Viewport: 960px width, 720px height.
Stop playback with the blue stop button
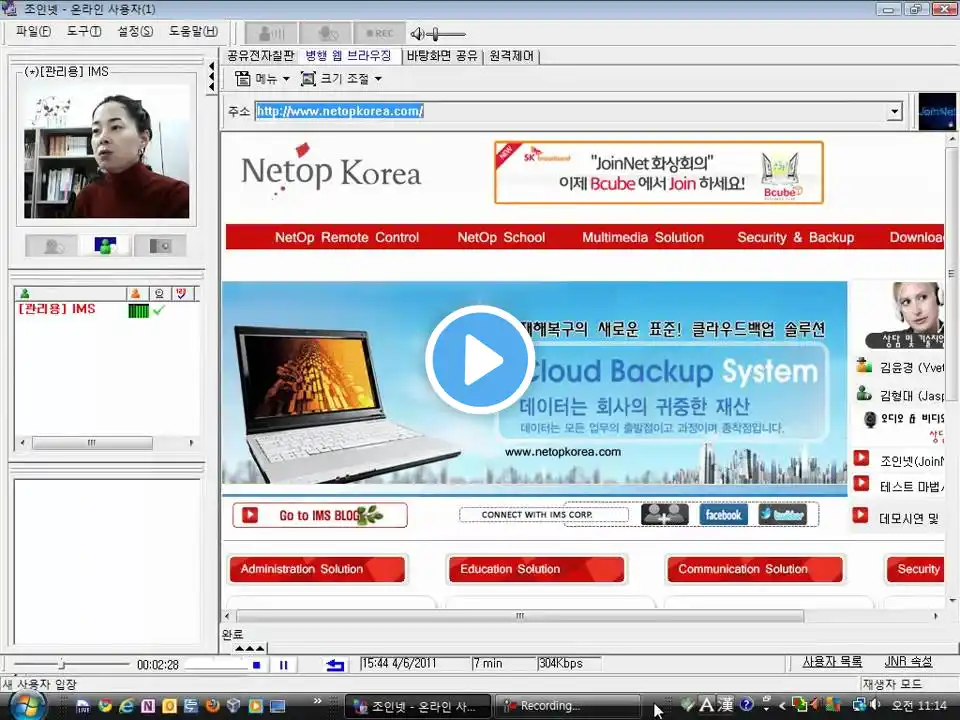click(257, 665)
